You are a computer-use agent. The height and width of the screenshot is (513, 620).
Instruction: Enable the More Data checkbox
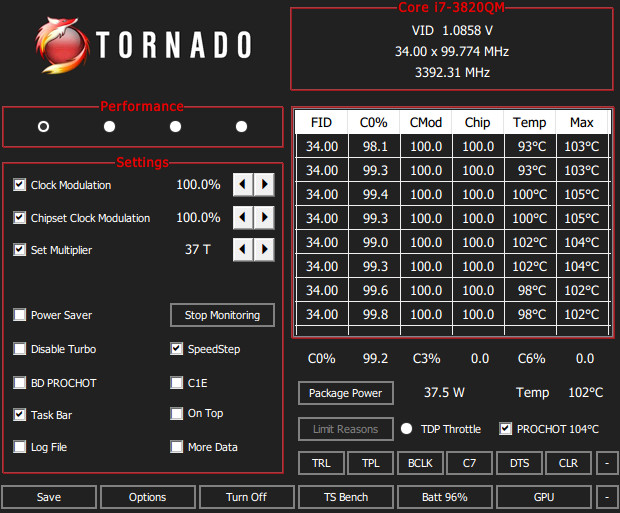[176, 447]
